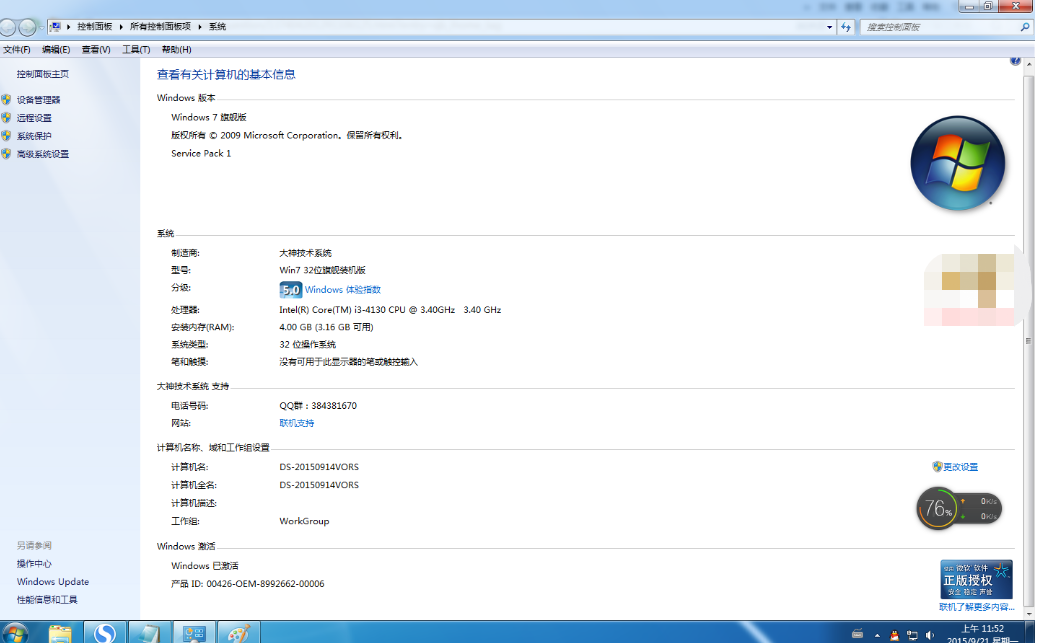Screen dimensions: 1041x643
Task: Open the File (文件) menu
Action: point(17,50)
